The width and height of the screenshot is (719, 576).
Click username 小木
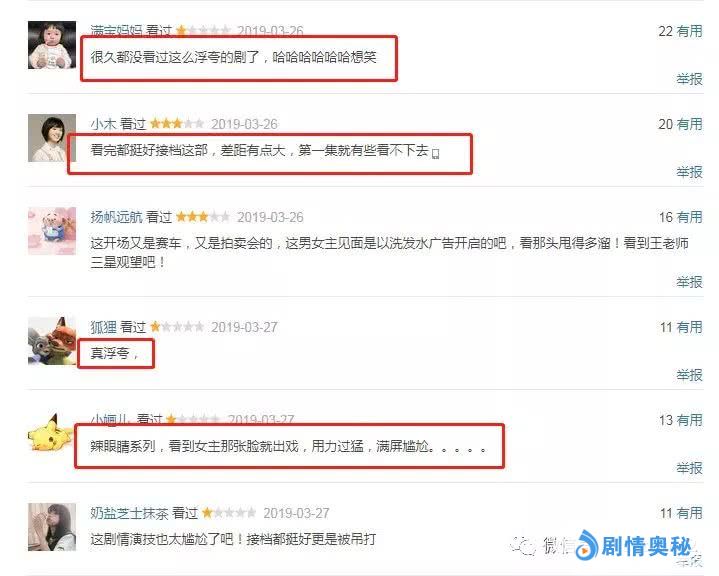tap(103, 124)
